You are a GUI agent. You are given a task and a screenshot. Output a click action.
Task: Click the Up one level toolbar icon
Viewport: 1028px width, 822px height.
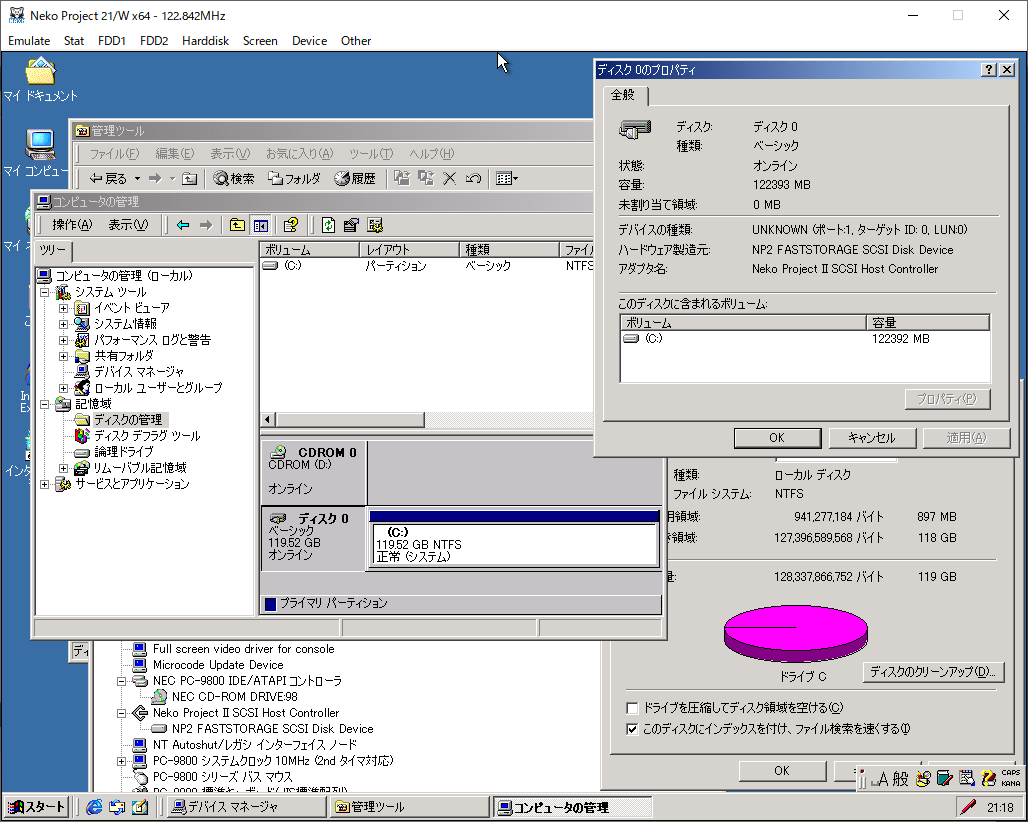click(237, 225)
